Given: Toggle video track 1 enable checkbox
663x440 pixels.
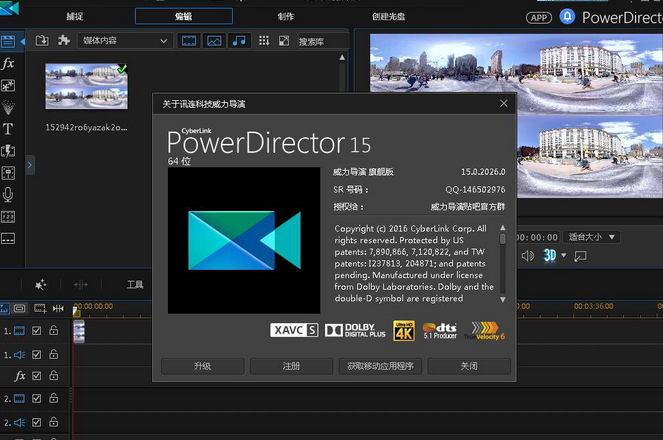Looking at the screenshot, I should coord(37,331).
